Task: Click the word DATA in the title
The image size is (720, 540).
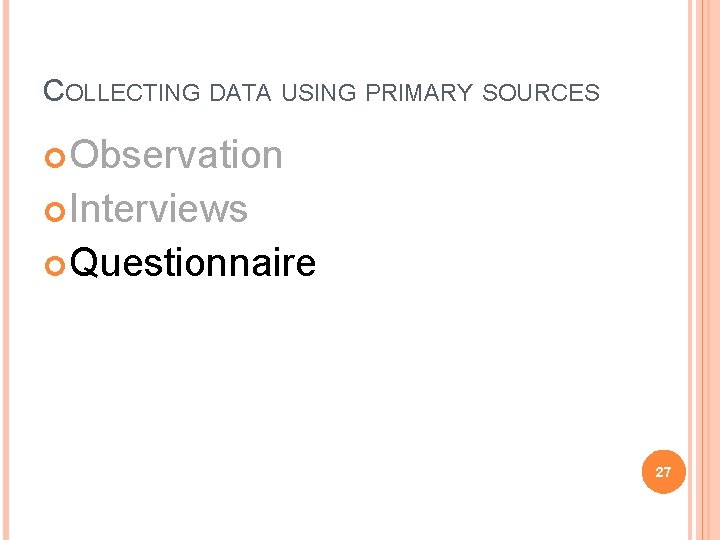Action: pos(240,93)
